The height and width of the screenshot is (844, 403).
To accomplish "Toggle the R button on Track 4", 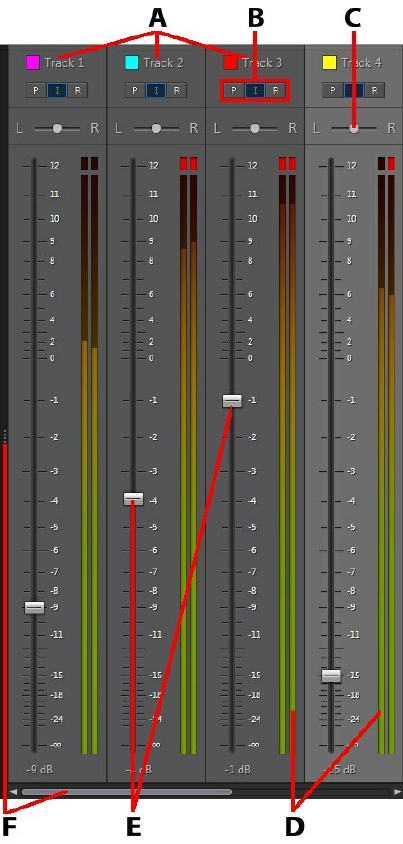I will click(374, 90).
